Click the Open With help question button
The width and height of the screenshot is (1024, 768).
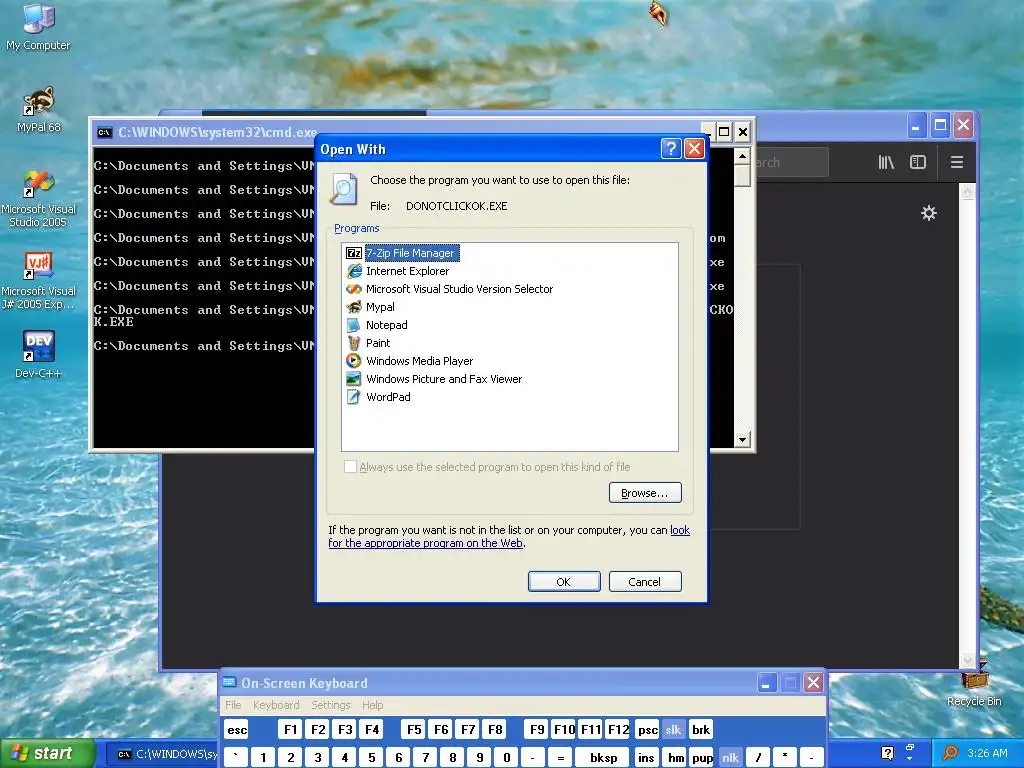tap(671, 149)
